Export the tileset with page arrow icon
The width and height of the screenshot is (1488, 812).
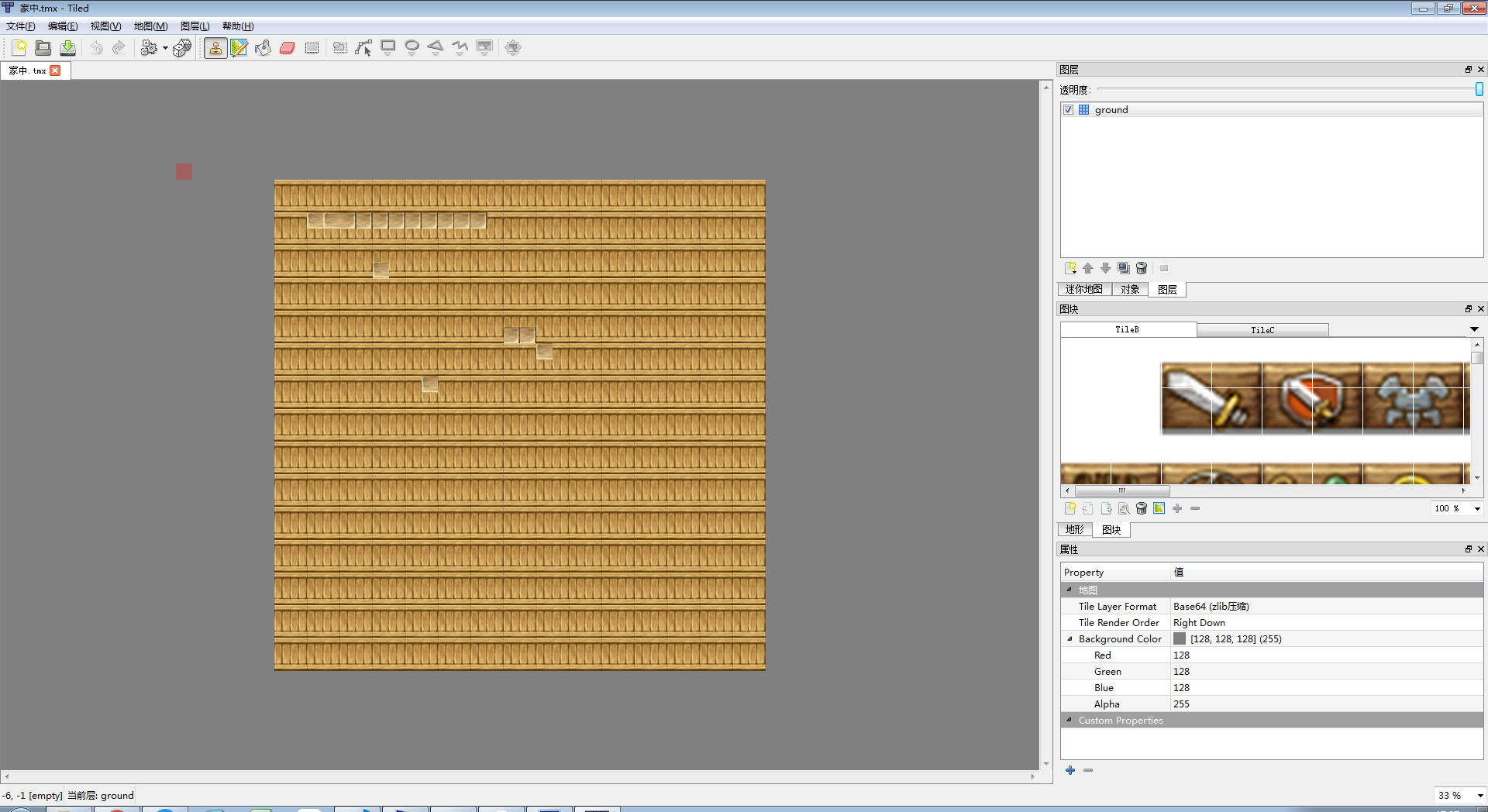click(x=1106, y=508)
